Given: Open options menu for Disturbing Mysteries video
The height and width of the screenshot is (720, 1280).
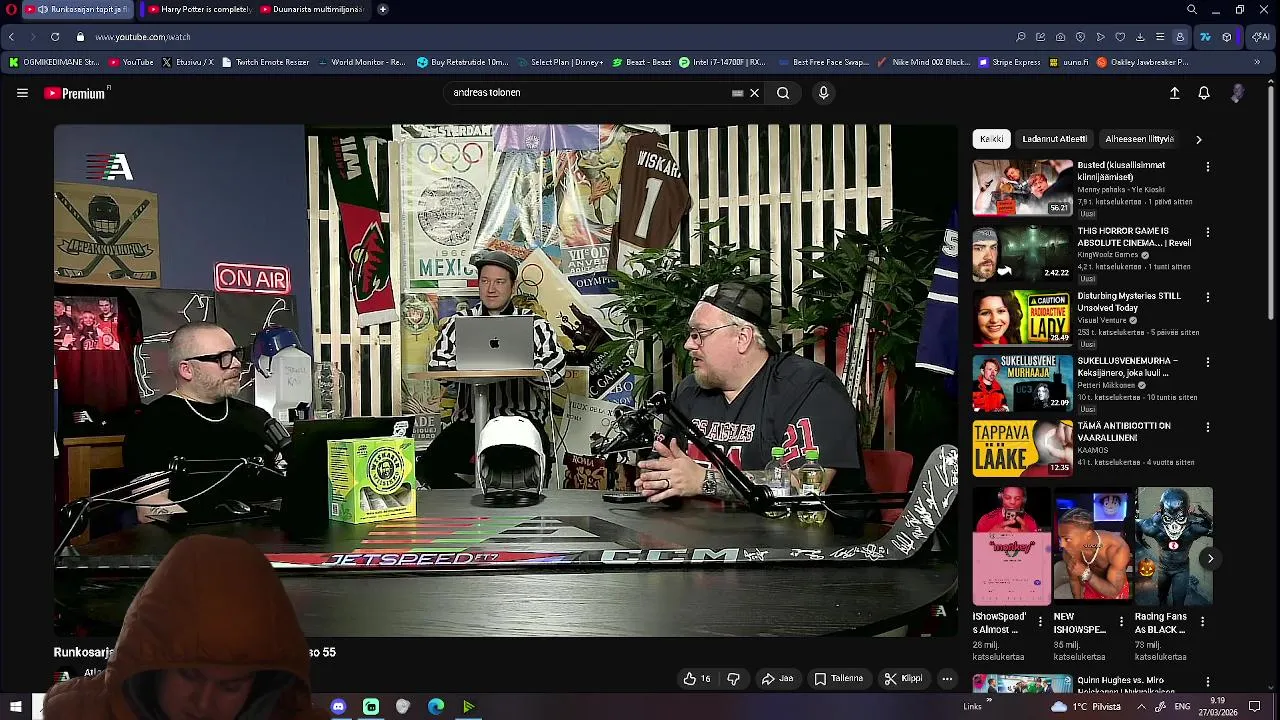Looking at the screenshot, I should [x=1208, y=297].
